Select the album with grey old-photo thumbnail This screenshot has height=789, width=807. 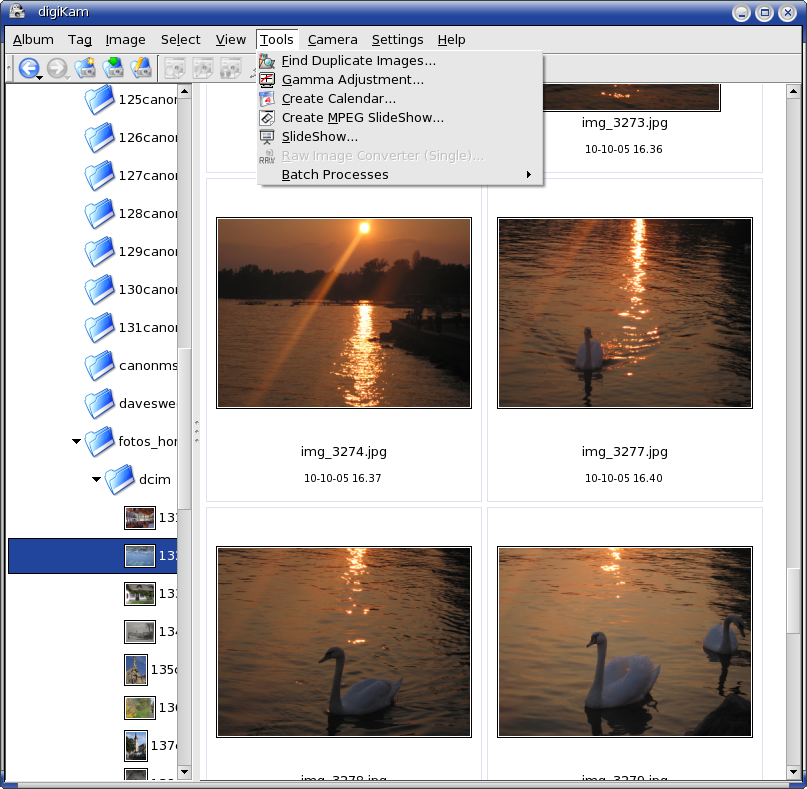pos(150,632)
